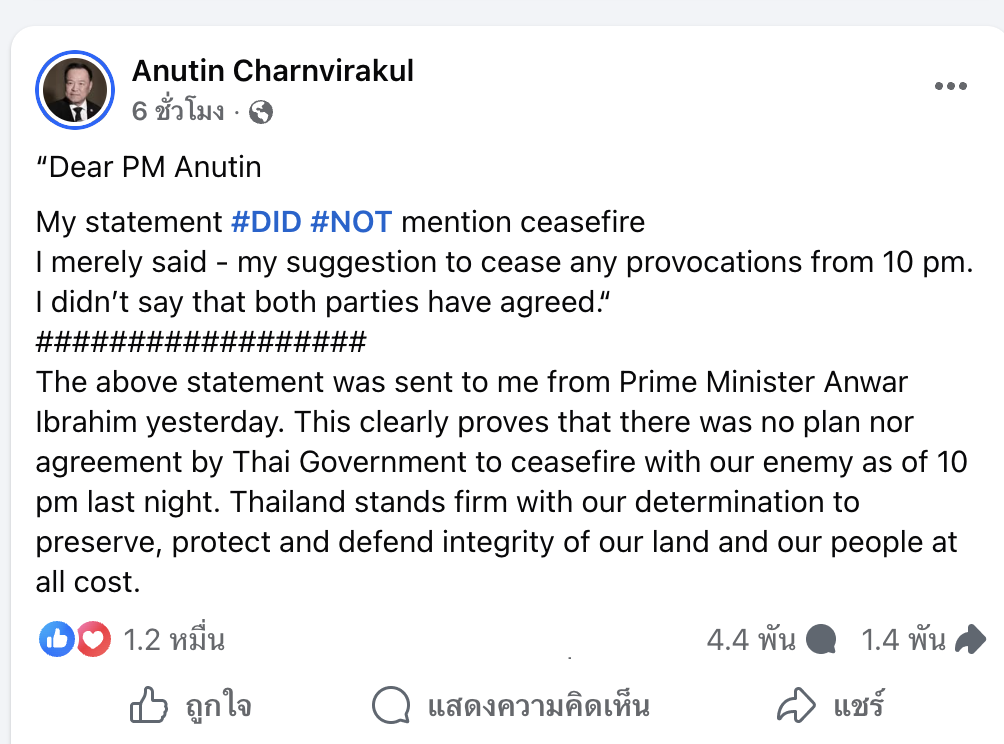Click the share arrow count icon
The width and height of the screenshot is (1004, 744).
(x=971, y=640)
